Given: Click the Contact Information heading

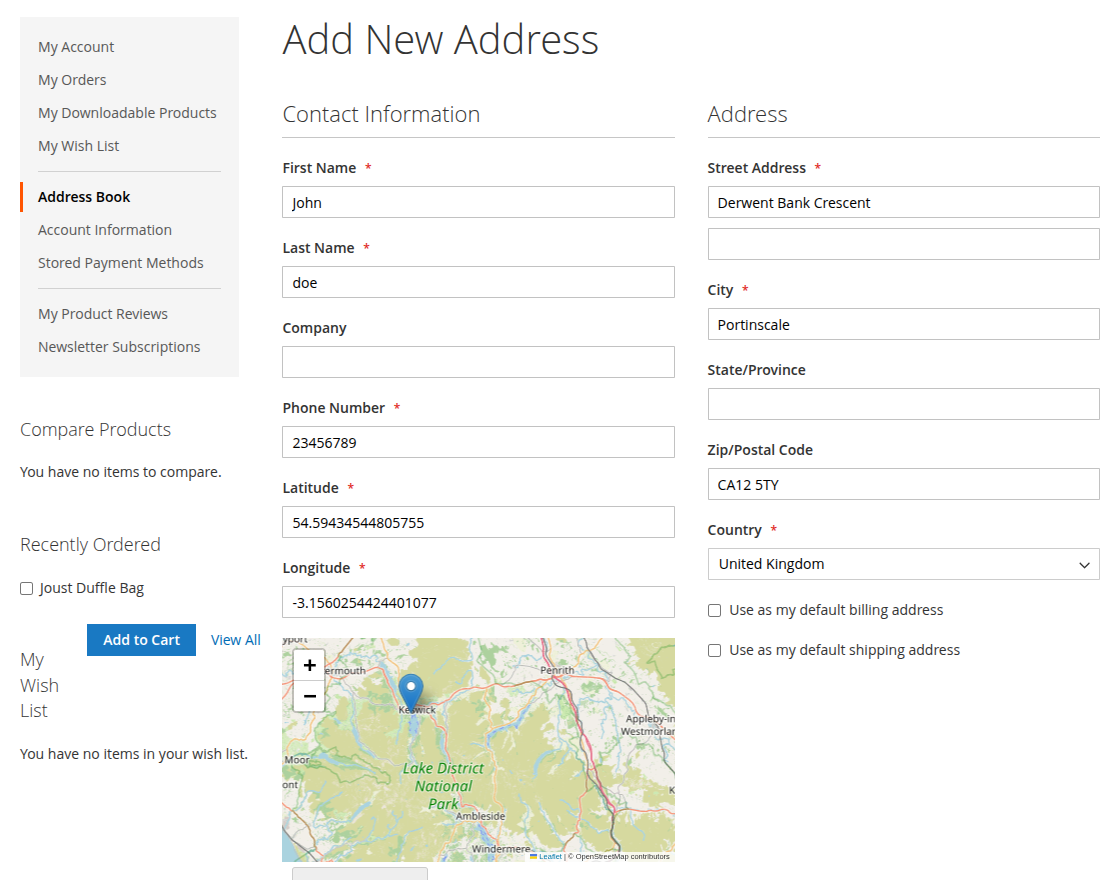Looking at the screenshot, I should (x=381, y=114).
